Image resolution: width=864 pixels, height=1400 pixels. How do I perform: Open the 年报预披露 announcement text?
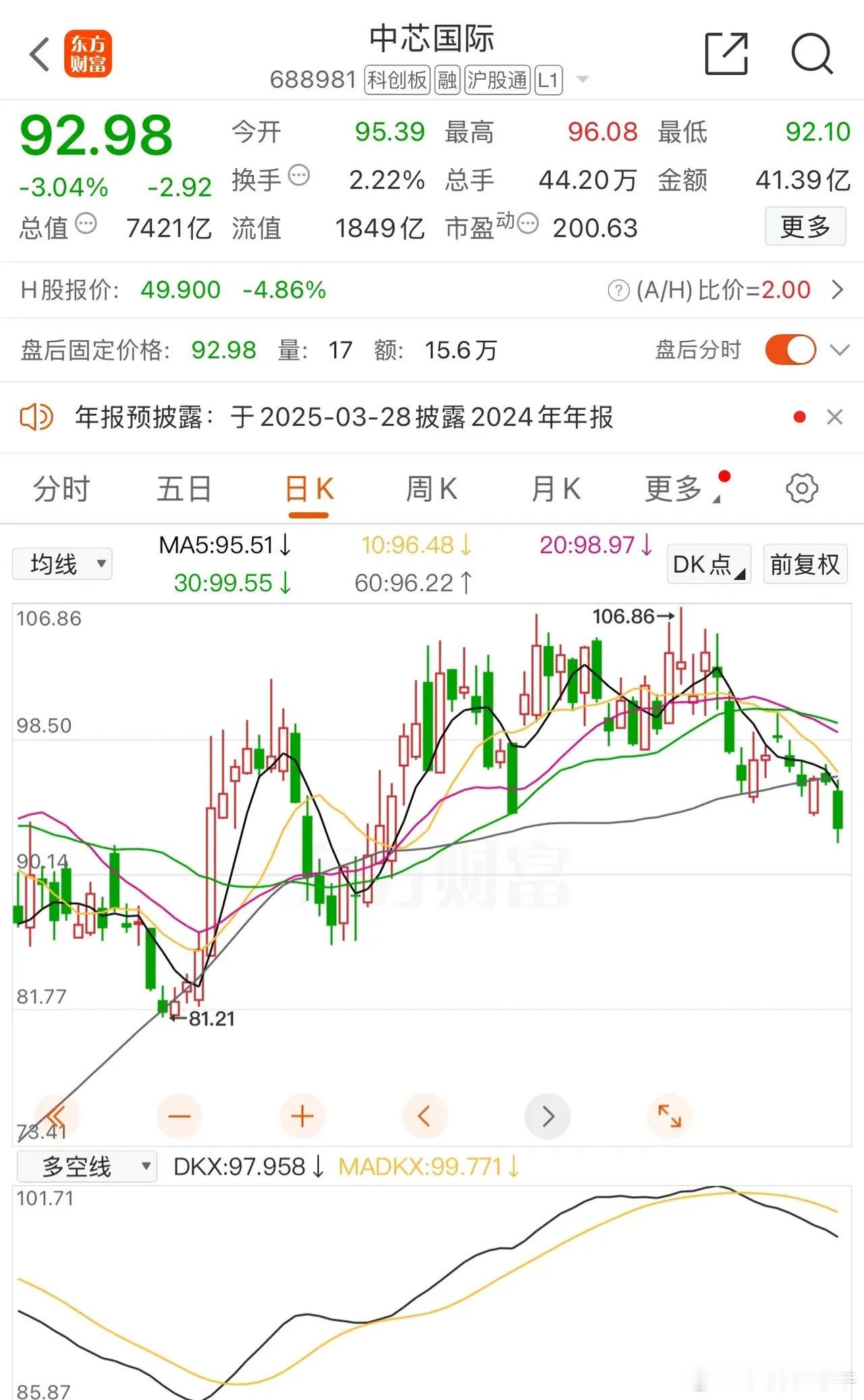[x=344, y=417]
